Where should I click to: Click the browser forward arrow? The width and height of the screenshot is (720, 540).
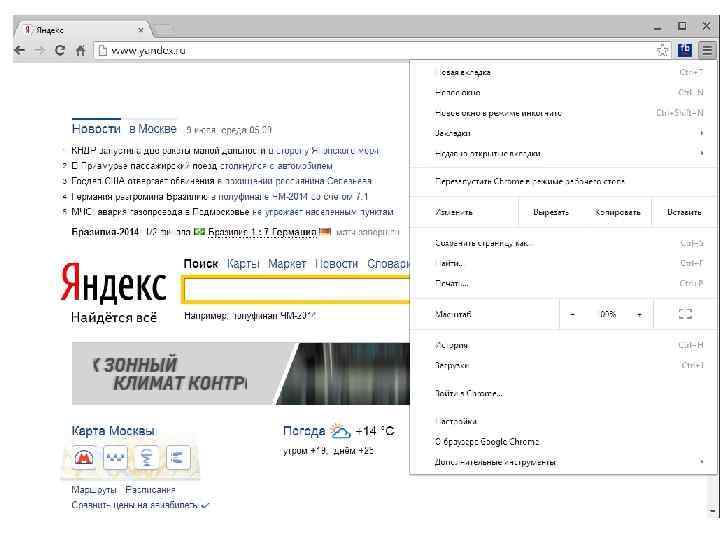(x=40, y=50)
